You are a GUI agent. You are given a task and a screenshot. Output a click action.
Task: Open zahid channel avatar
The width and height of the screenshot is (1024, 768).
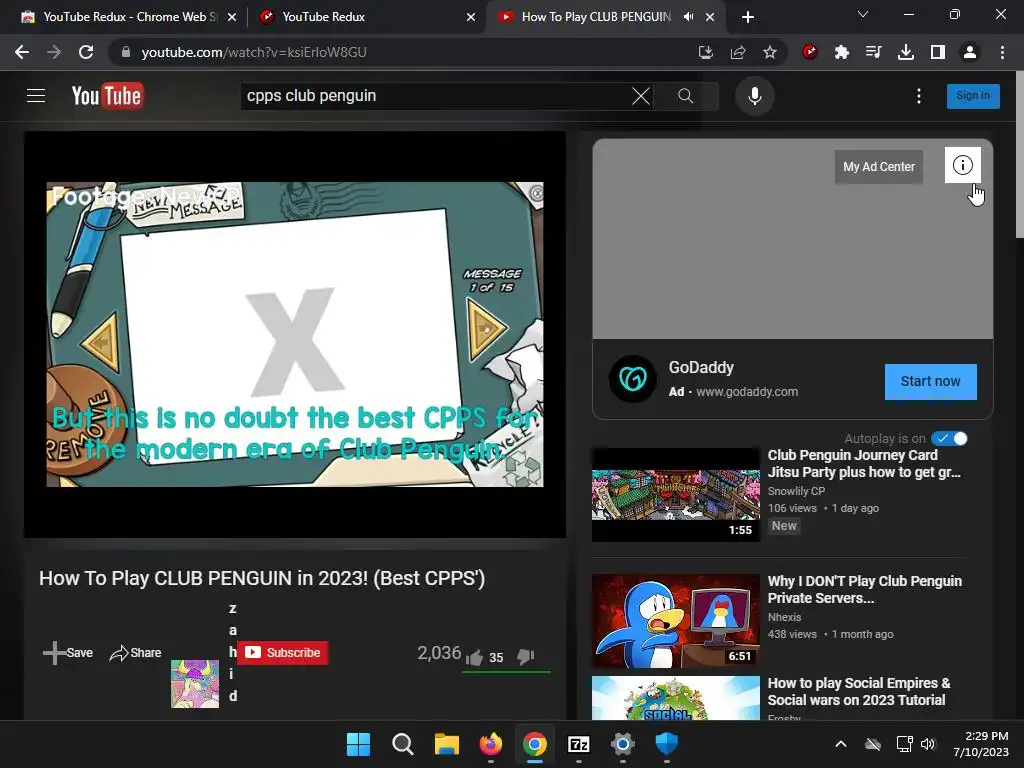[x=195, y=684]
